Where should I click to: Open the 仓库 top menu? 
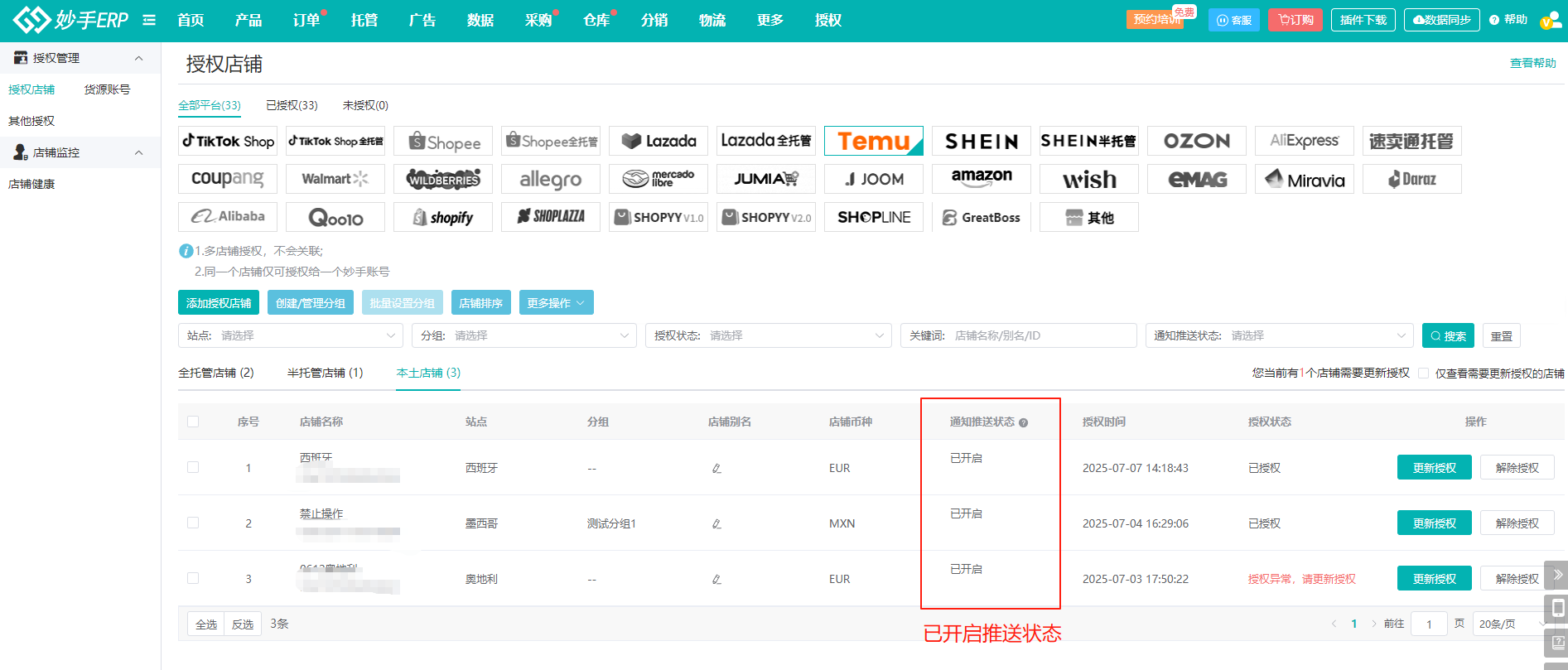pos(596,20)
